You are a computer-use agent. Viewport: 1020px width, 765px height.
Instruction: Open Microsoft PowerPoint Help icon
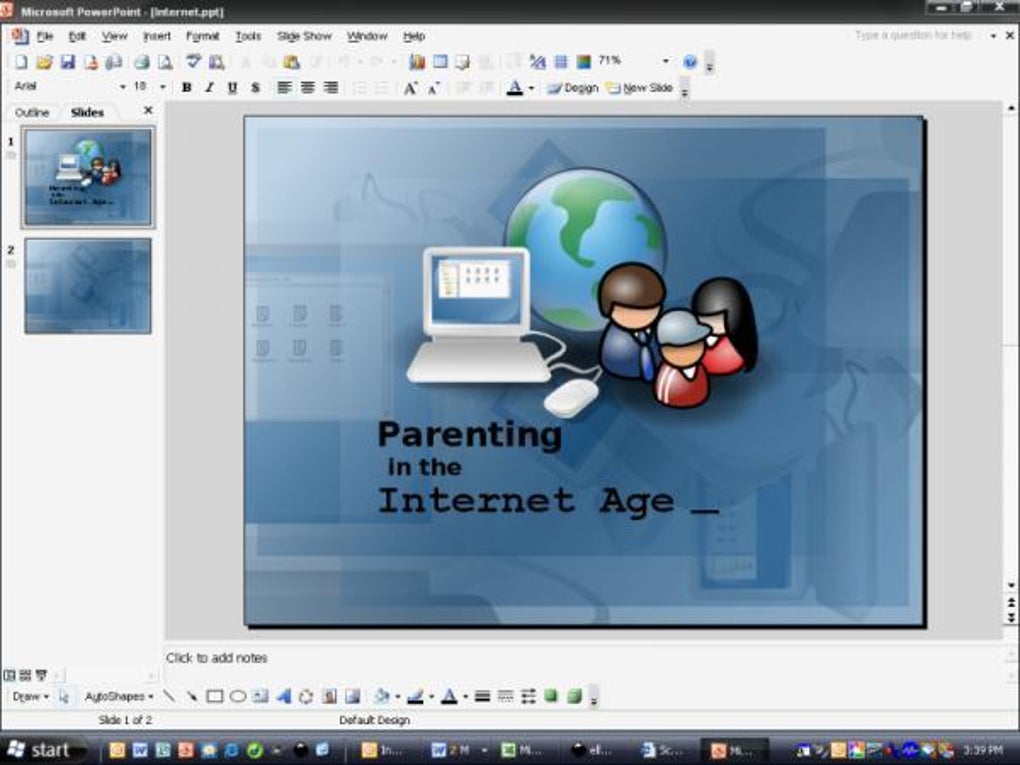coord(690,62)
